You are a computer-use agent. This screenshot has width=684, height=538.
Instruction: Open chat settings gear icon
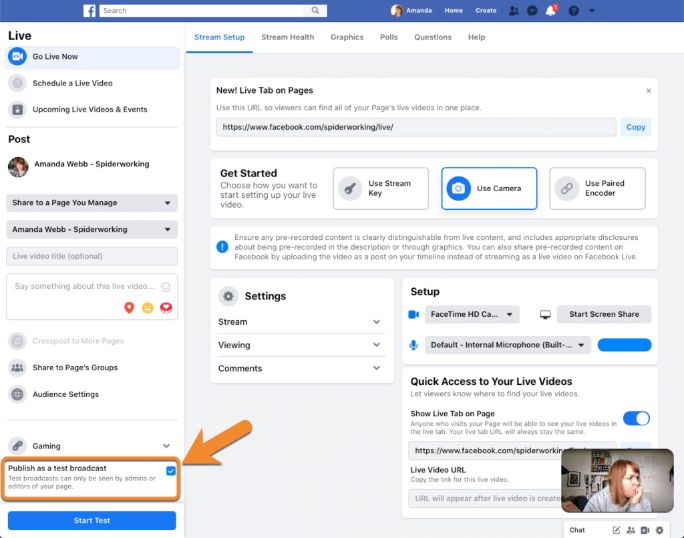click(x=660, y=529)
